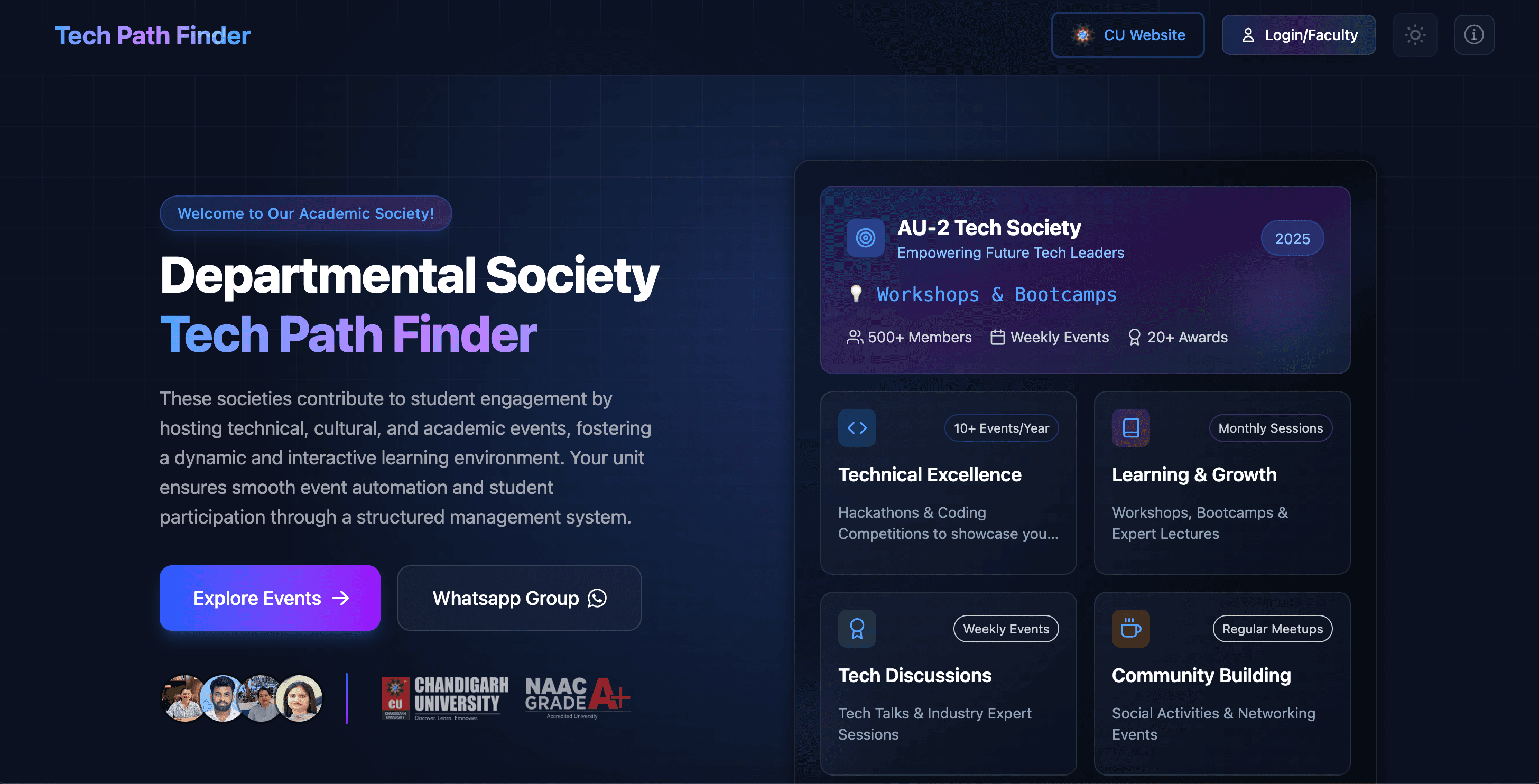Viewport: 1539px width, 784px height.
Task: Click the lightbulb icon beside Workshops & Bootcamps
Action: 856,293
